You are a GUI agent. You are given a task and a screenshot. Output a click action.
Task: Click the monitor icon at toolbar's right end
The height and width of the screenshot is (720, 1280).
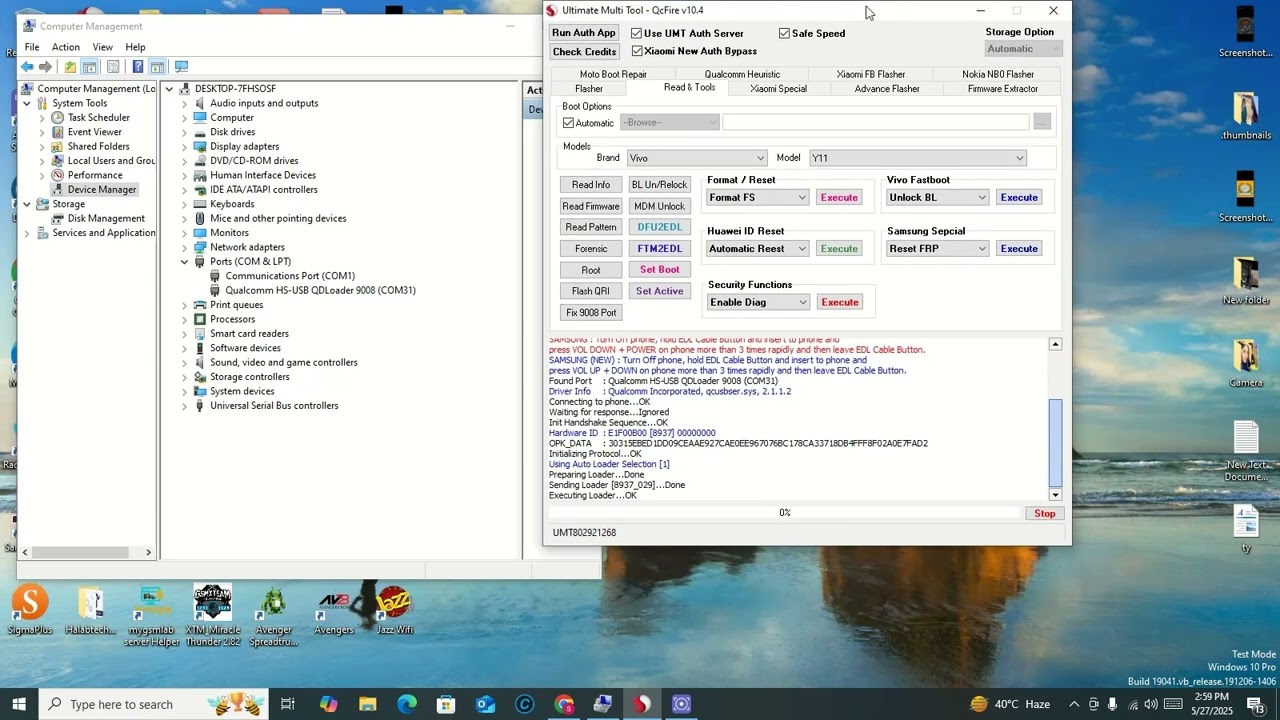[x=181, y=67]
